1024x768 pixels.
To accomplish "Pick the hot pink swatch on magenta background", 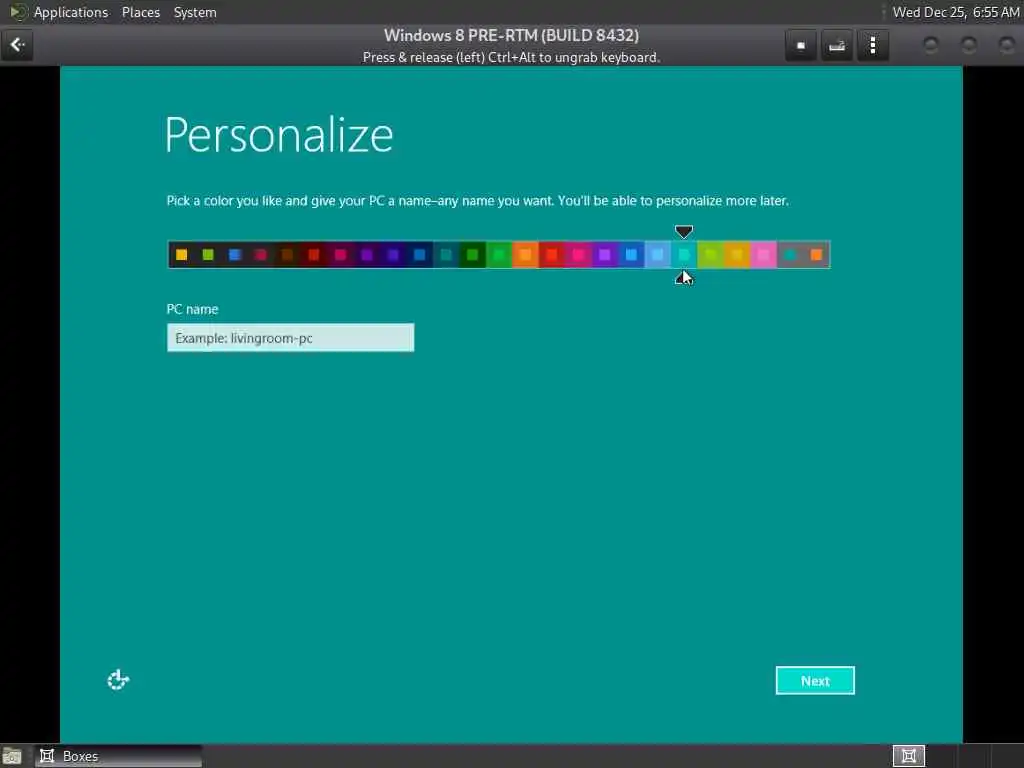I will click(x=578, y=255).
